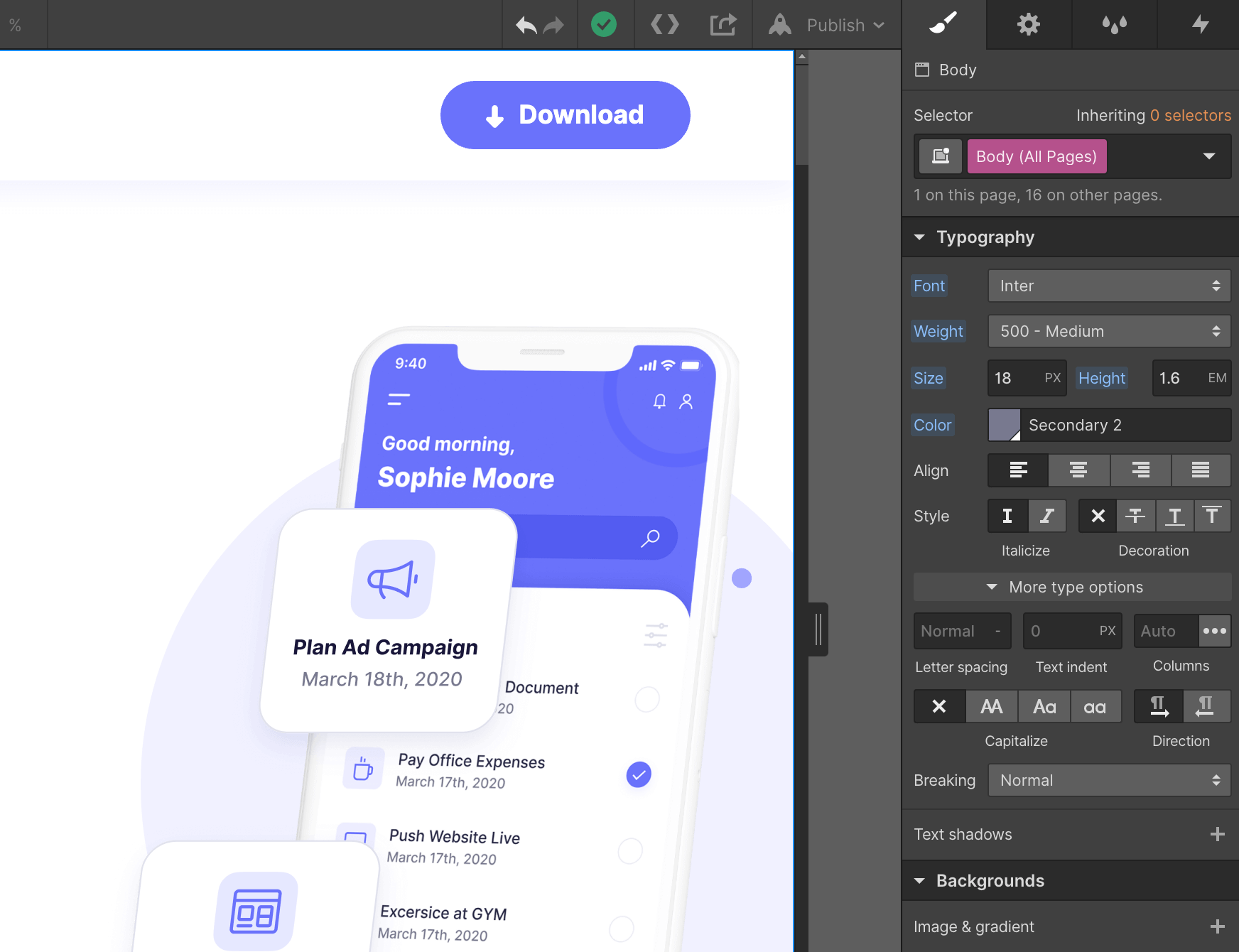1239x952 pixels.
Task: Select the Style paintbrush panel icon
Action: (943, 24)
